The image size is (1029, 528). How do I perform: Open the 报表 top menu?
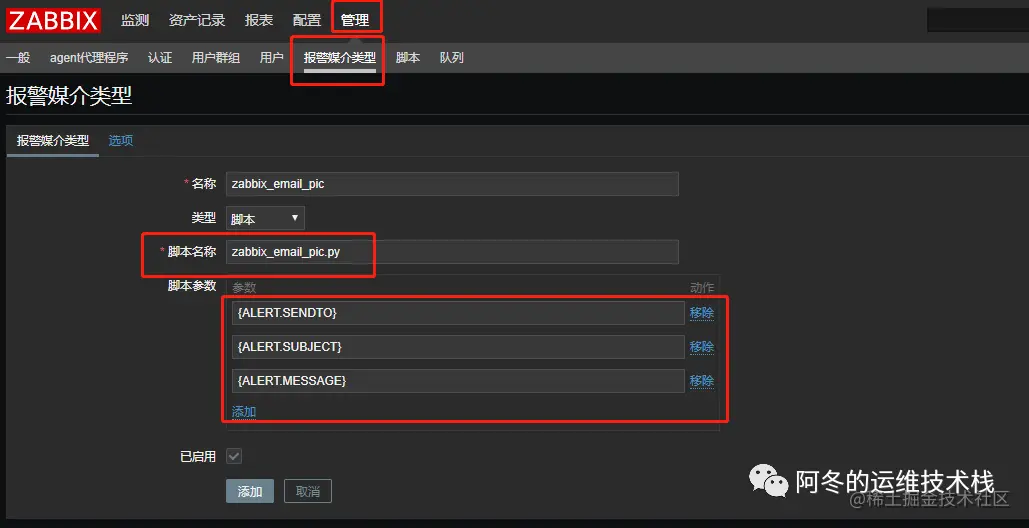259,20
